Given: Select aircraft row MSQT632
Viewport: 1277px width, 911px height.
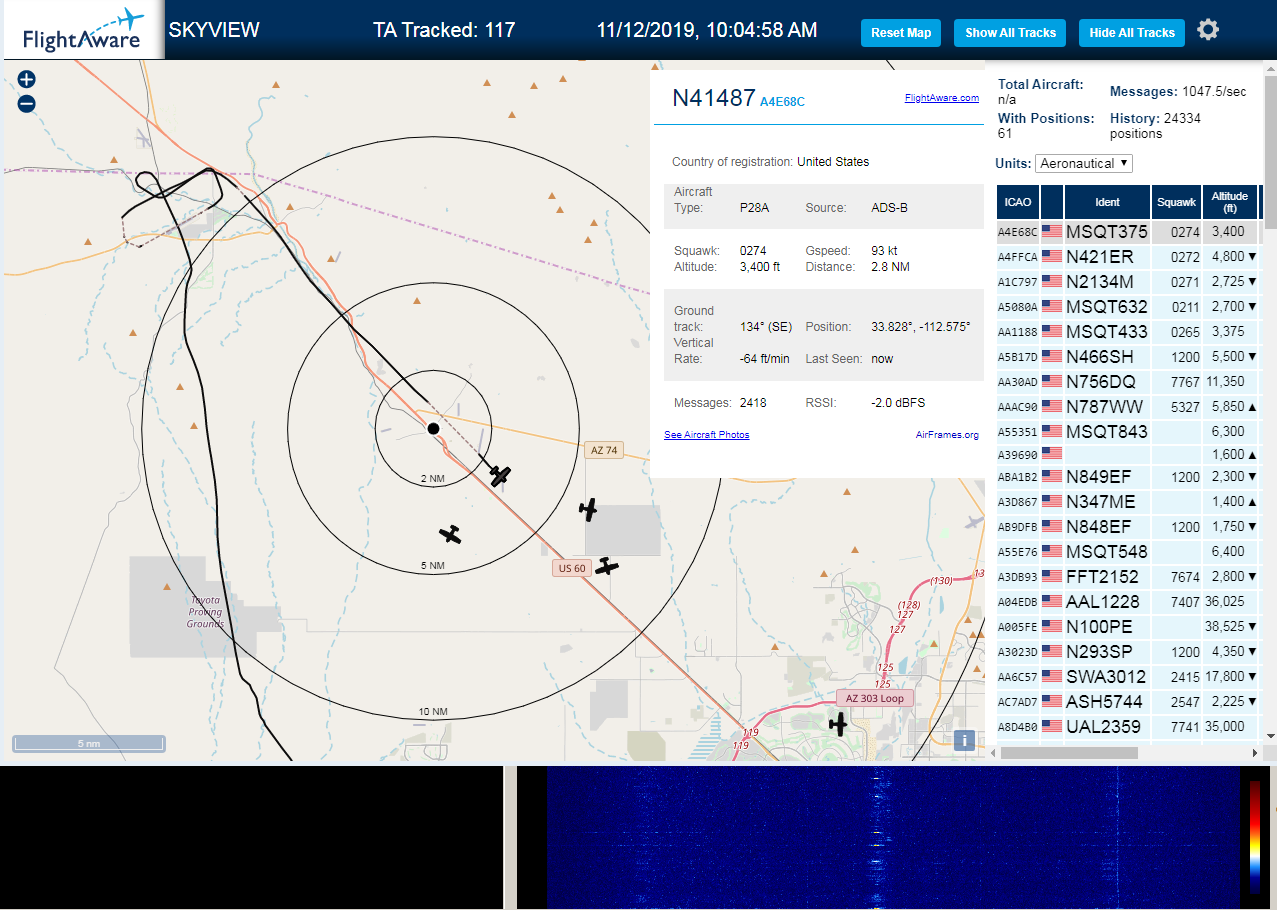Looking at the screenshot, I should tap(1128, 306).
